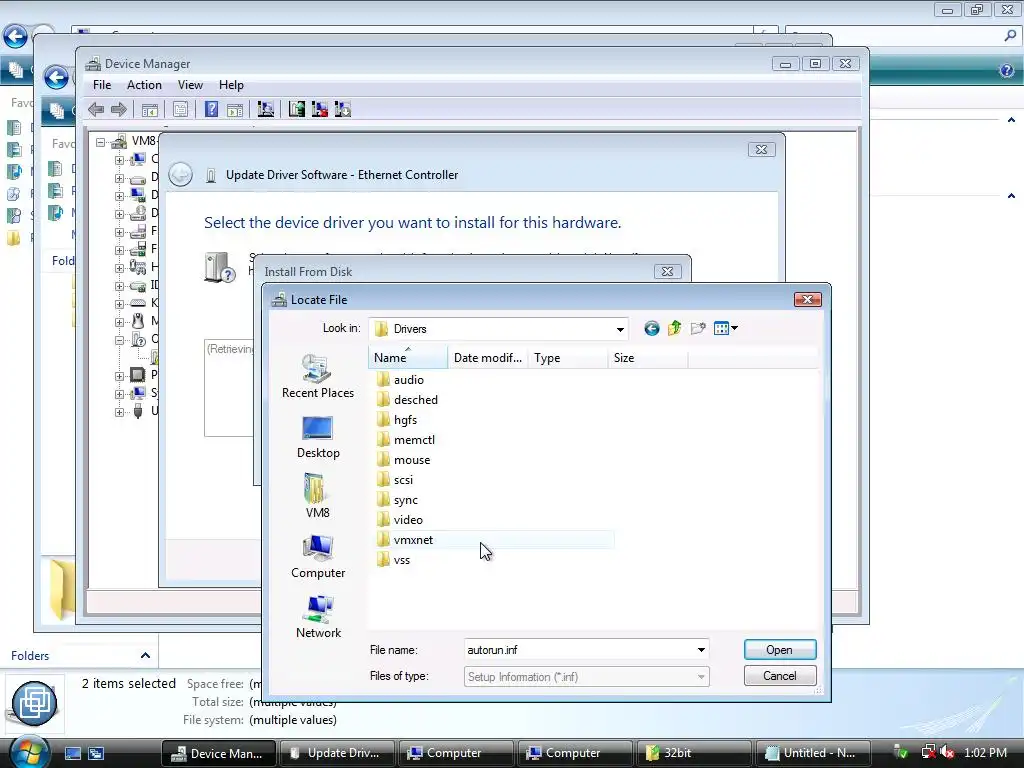Switch to Update Driver taskbar button
Image resolution: width=1024 pixels, height=768 pixels.
(337, 753)
